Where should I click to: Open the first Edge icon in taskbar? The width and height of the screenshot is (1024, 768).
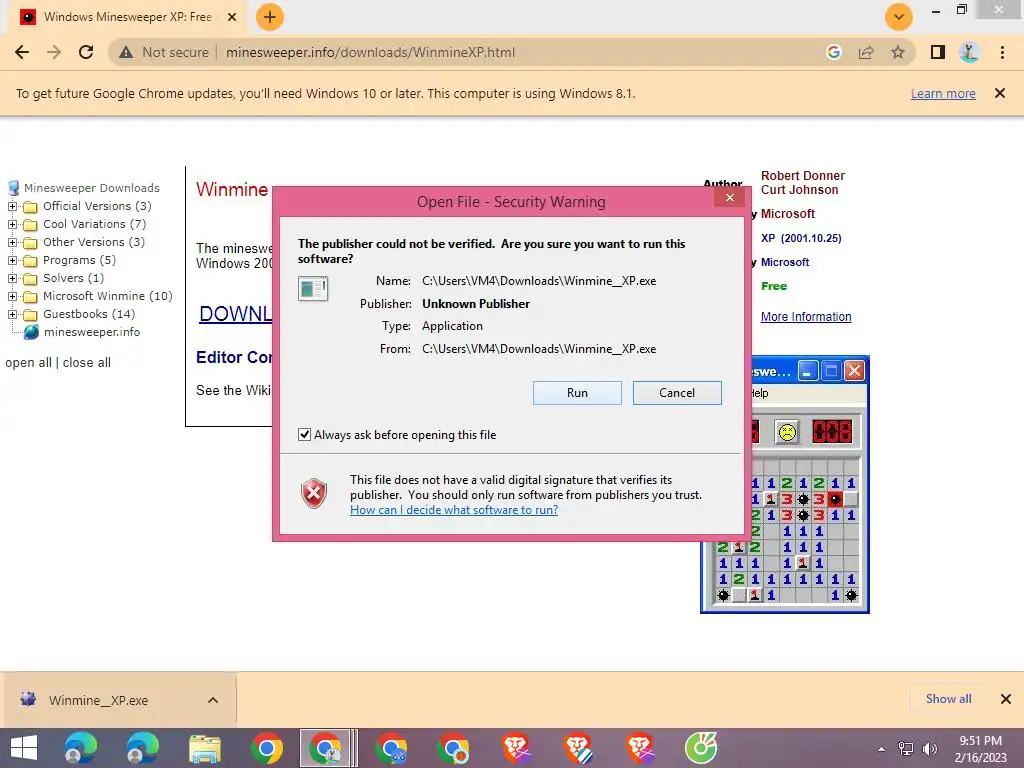(80, 748)
